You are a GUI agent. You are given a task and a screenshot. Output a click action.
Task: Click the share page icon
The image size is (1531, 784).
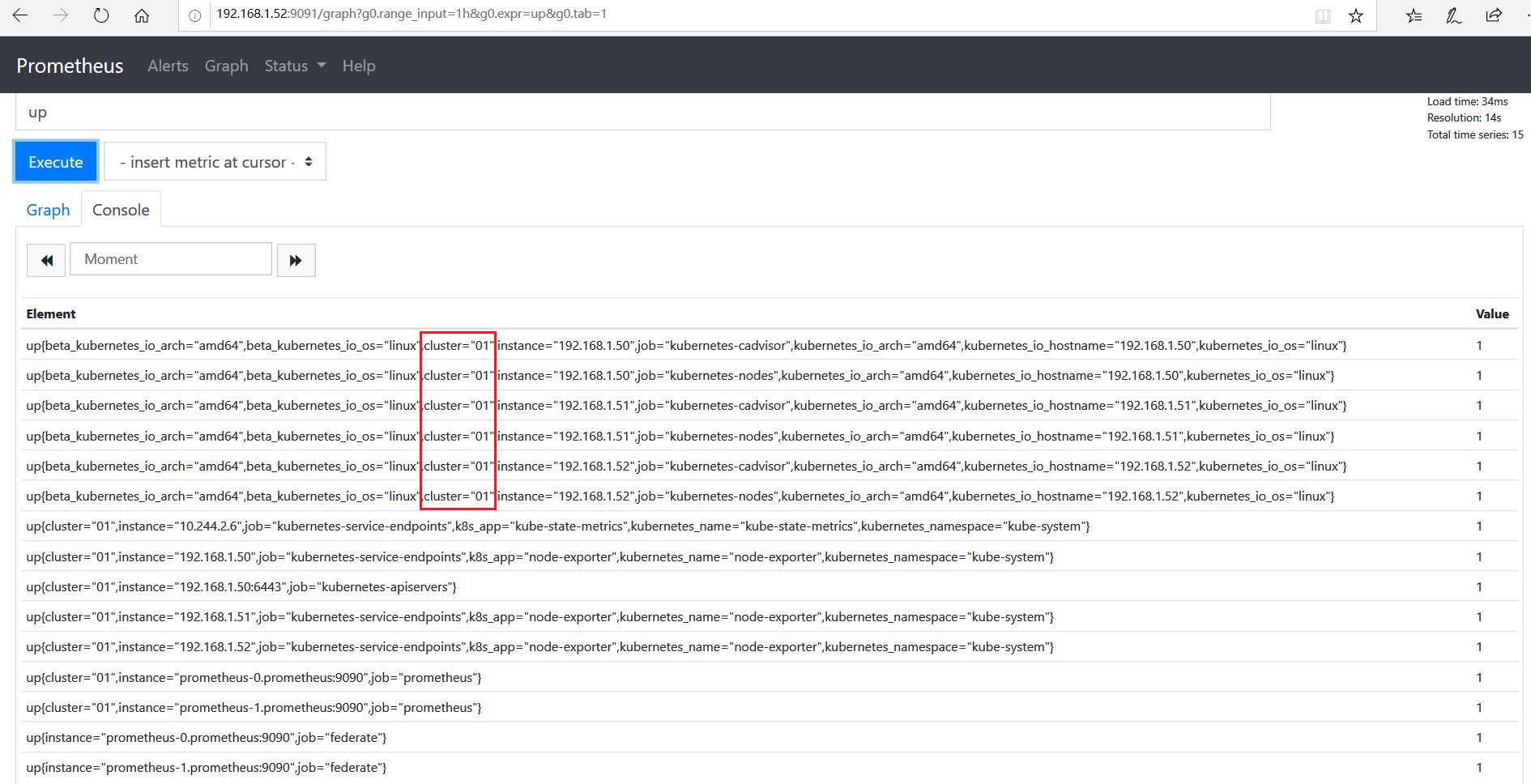[1494, 15]
